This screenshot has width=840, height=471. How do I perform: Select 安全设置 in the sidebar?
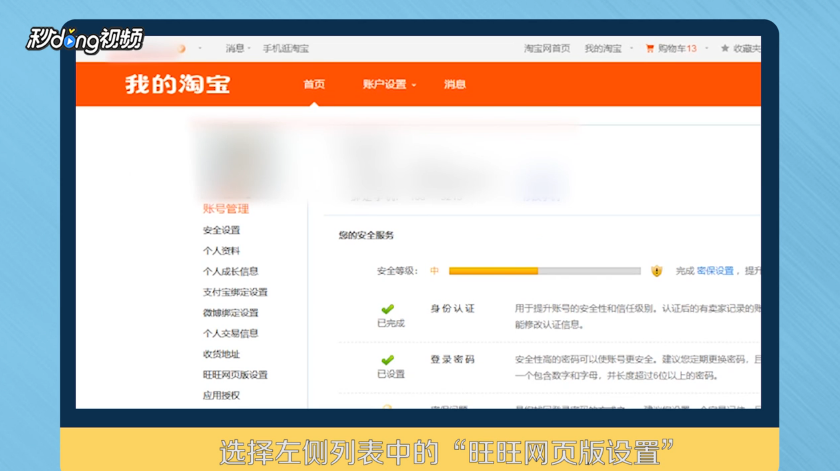click(221, 230)
